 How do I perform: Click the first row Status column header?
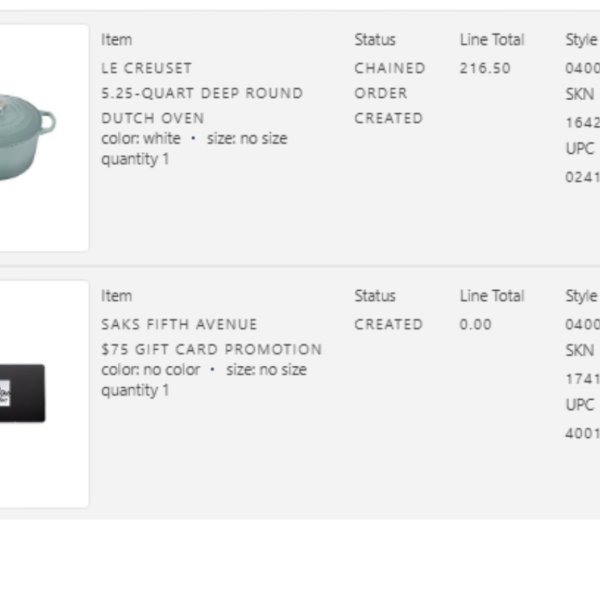375,39
